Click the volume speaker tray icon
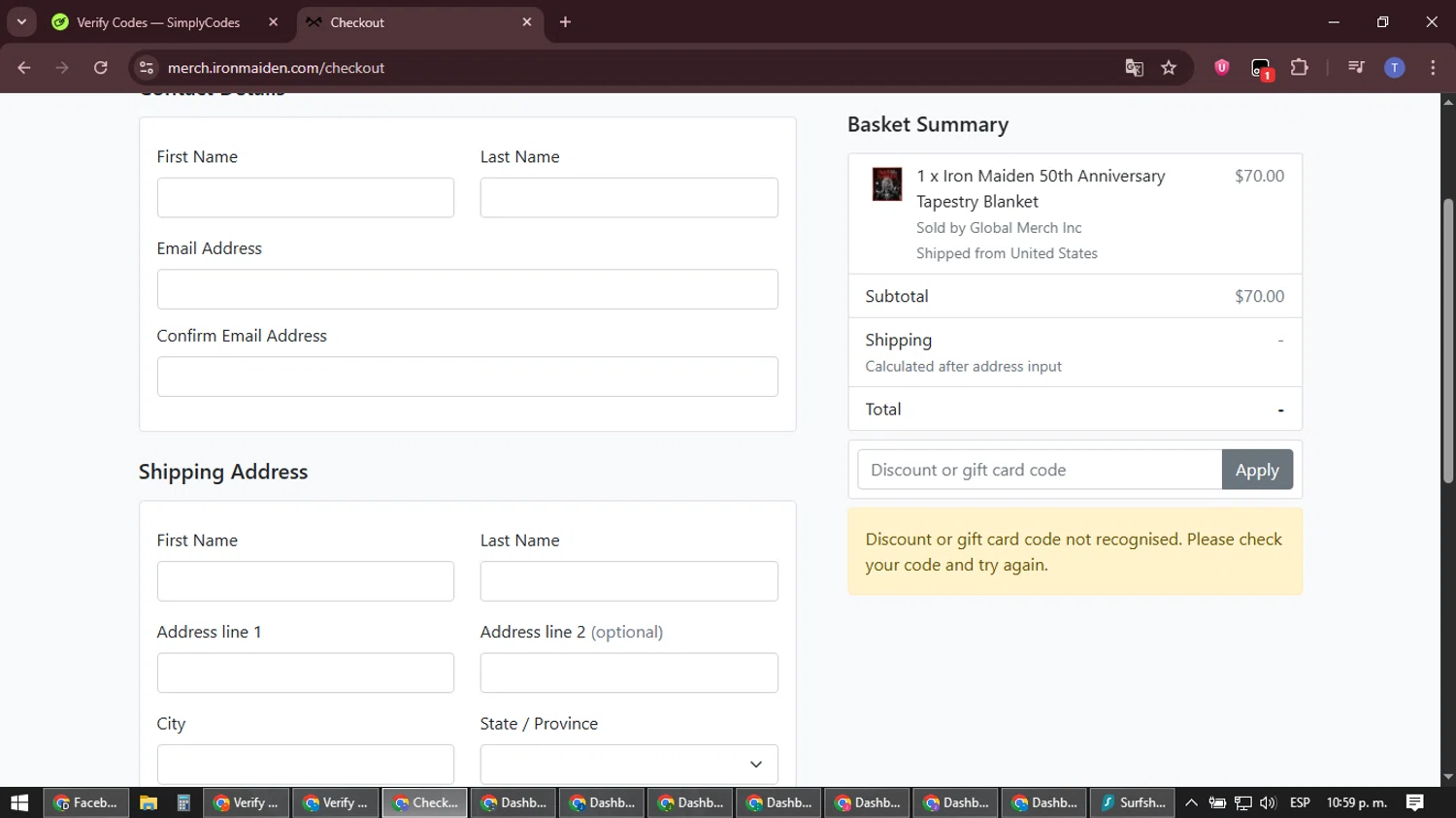The image size is (1456, 818). click(x=1268, y=802)
